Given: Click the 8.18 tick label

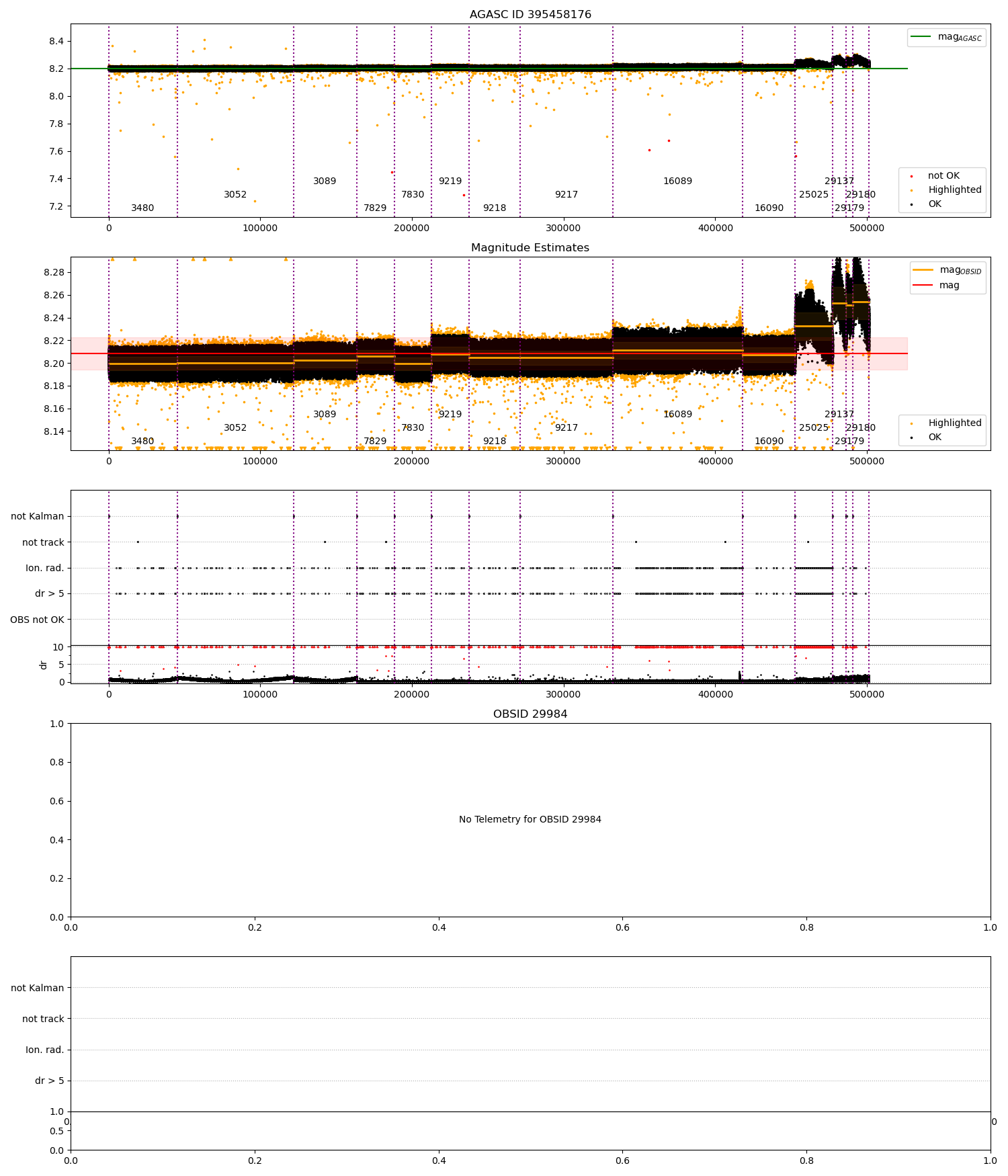Looking at the screenshot, I should pyautogui.click(x=54, y=386).
